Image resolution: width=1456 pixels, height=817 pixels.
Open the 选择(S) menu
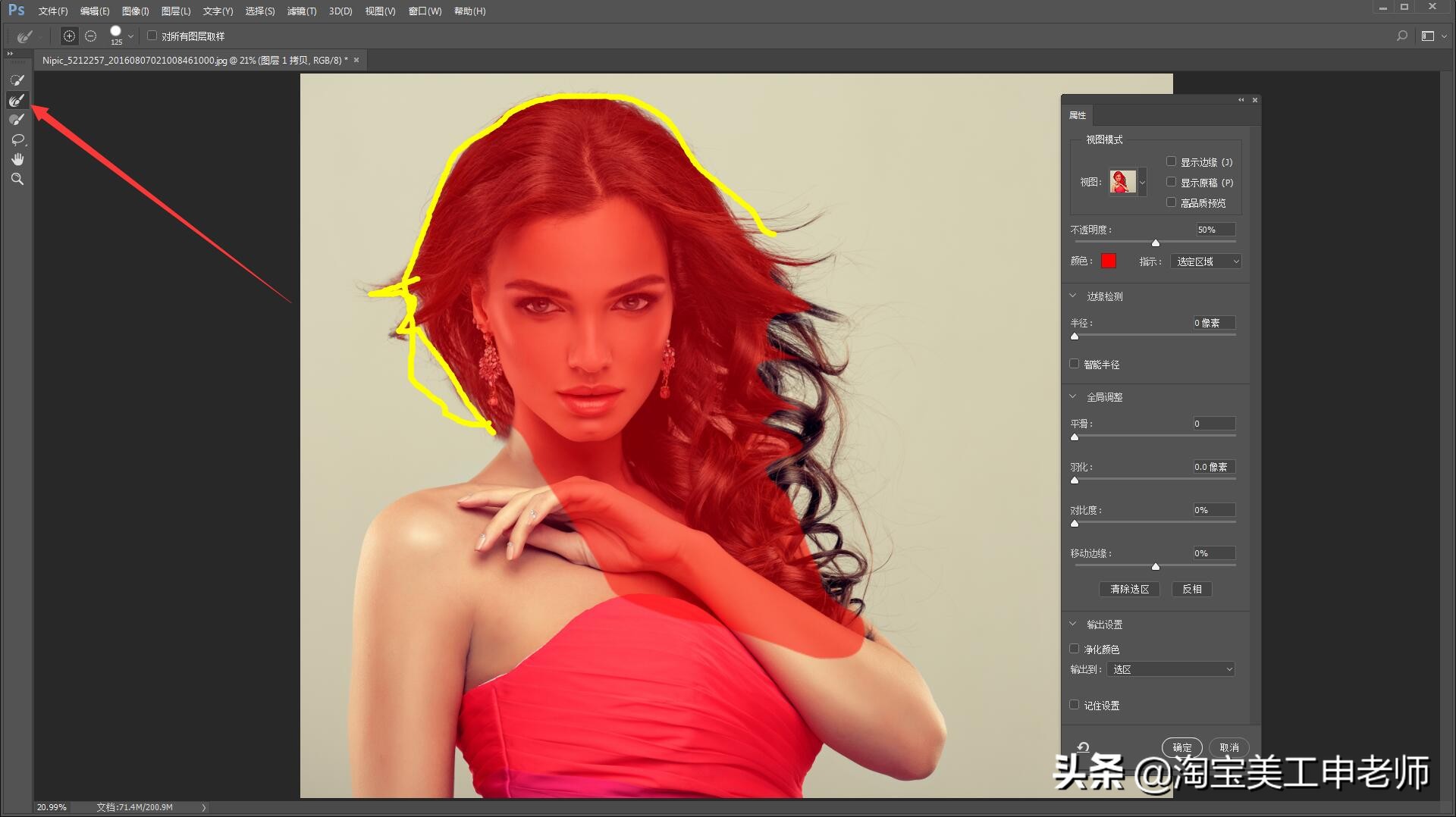coord(259,11)
